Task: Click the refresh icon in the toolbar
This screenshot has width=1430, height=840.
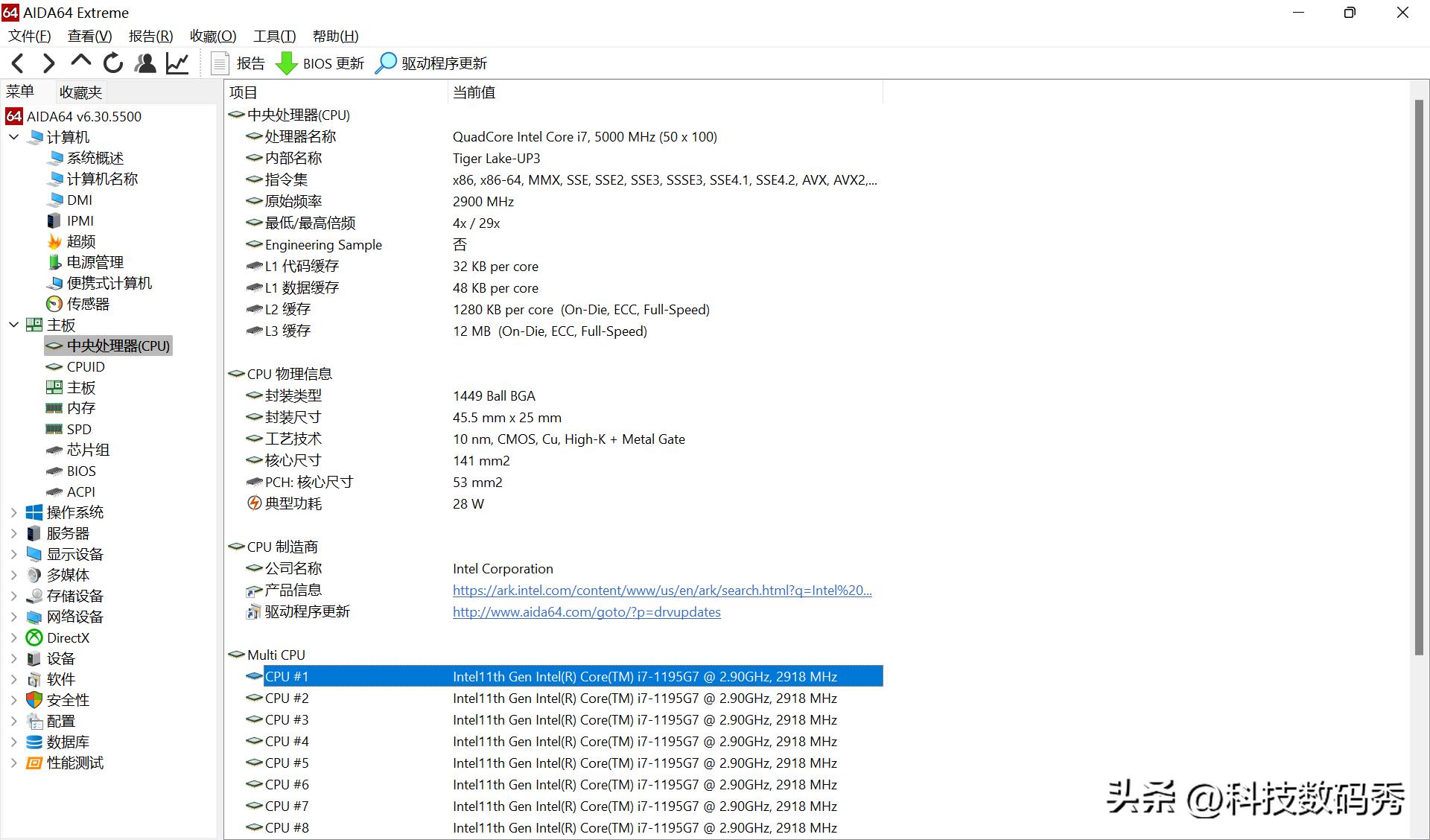Action: pos(112,63)
